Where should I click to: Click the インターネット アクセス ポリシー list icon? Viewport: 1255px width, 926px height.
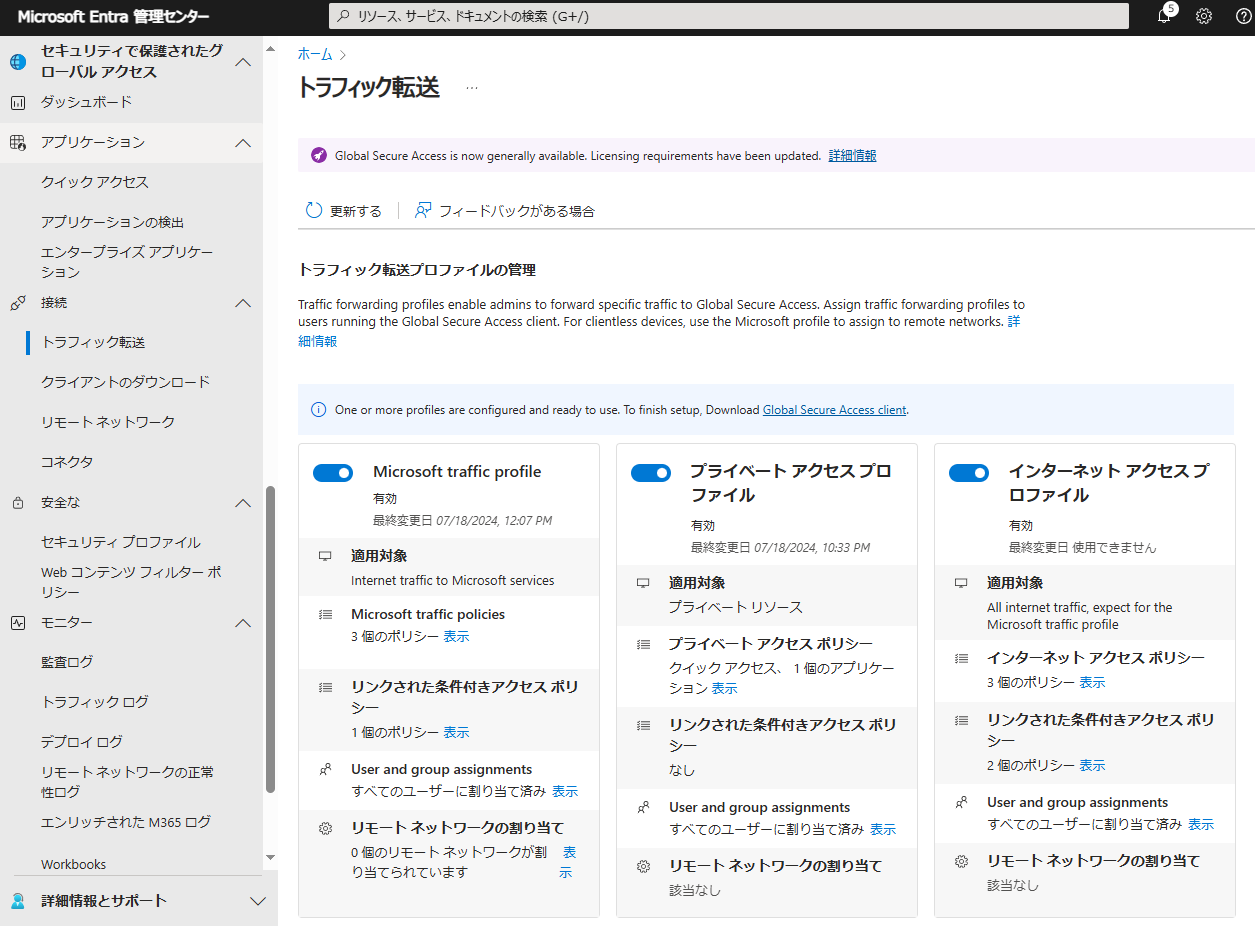pyautogui.click(x=961, y=658)
